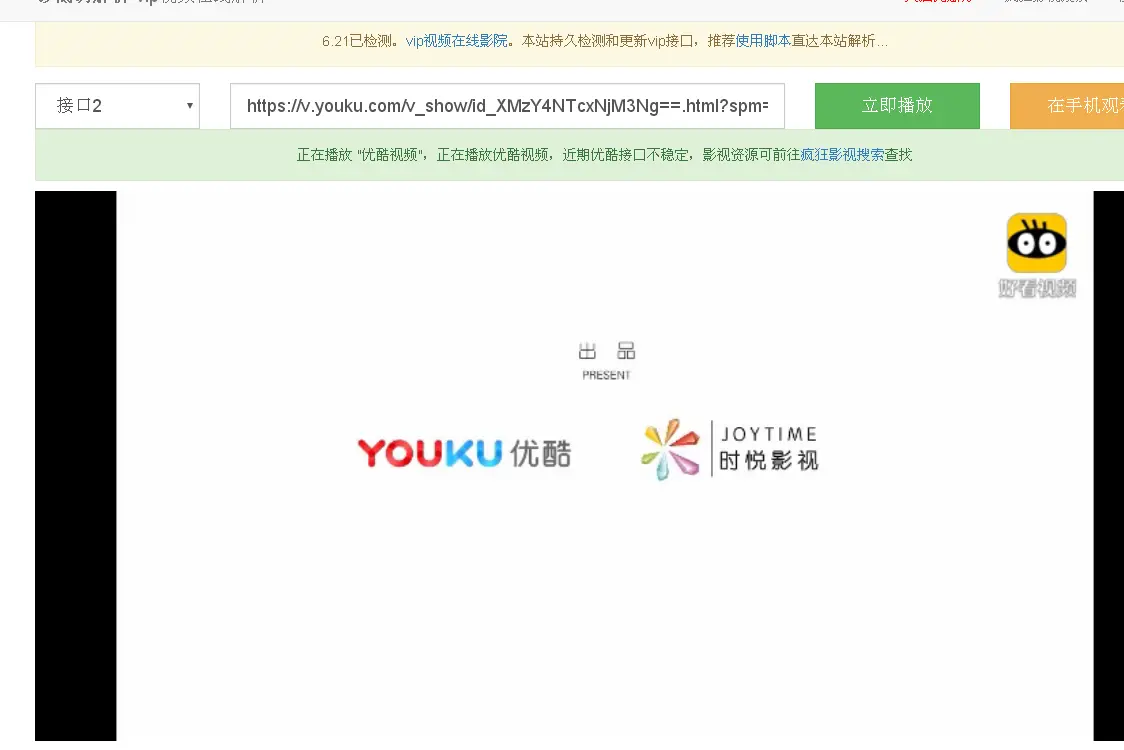Click the green 立即播放 button
Image resolution: width=1124 pixels, height=750 pixels.
point(897,106)
